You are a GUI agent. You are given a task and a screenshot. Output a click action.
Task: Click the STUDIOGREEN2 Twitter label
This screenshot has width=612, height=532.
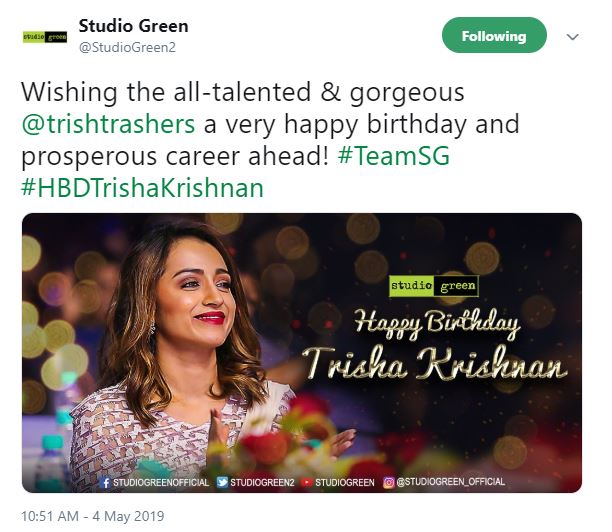point(262,483)
